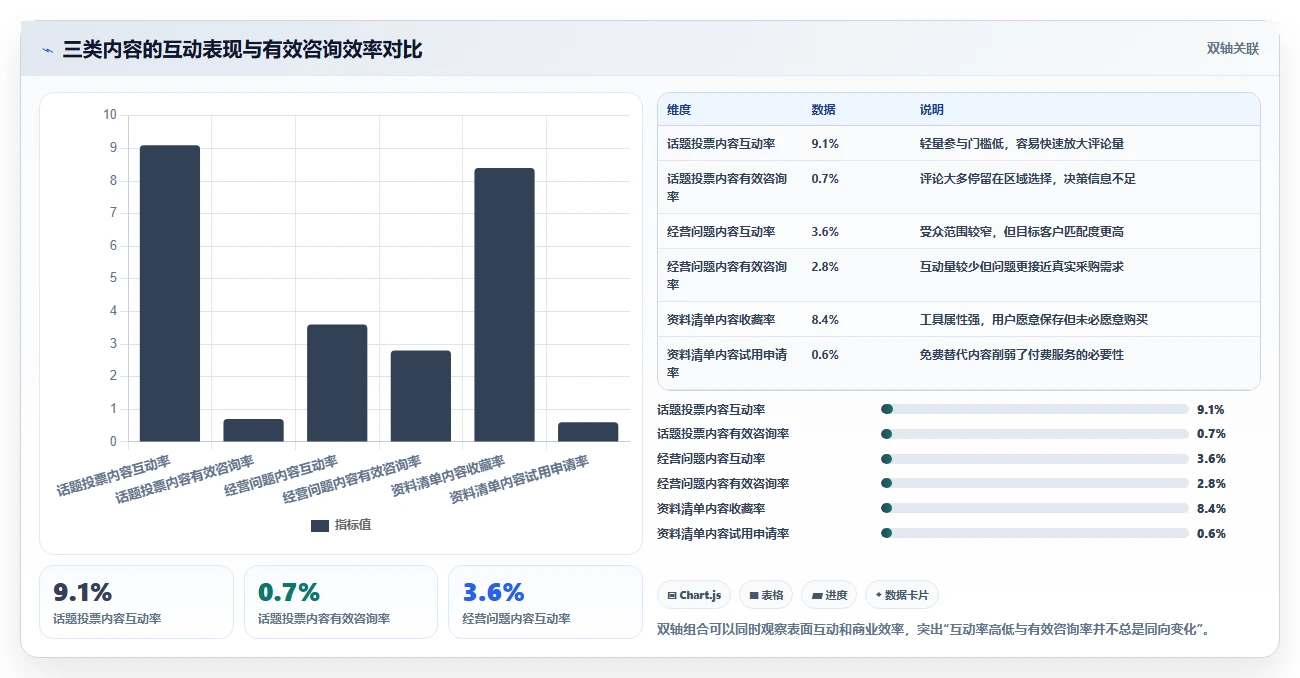
Task: Select table cell 8.4% in 数据 column
Action: (825, 320)
